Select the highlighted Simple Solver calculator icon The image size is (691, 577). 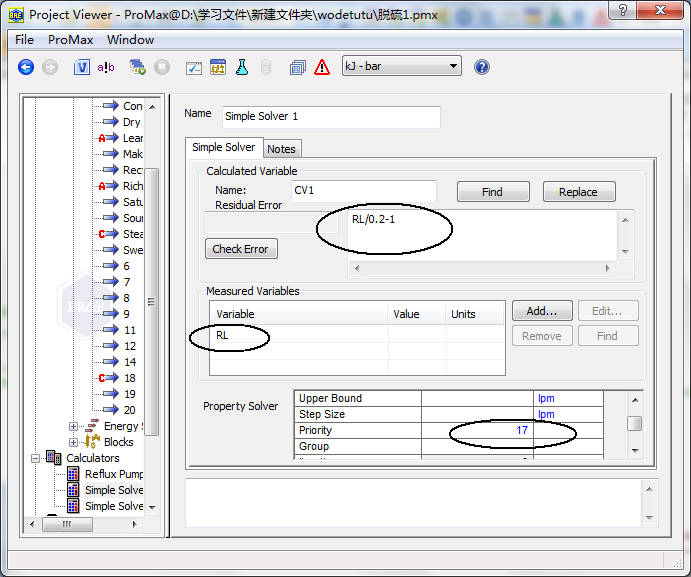(73, 490)
